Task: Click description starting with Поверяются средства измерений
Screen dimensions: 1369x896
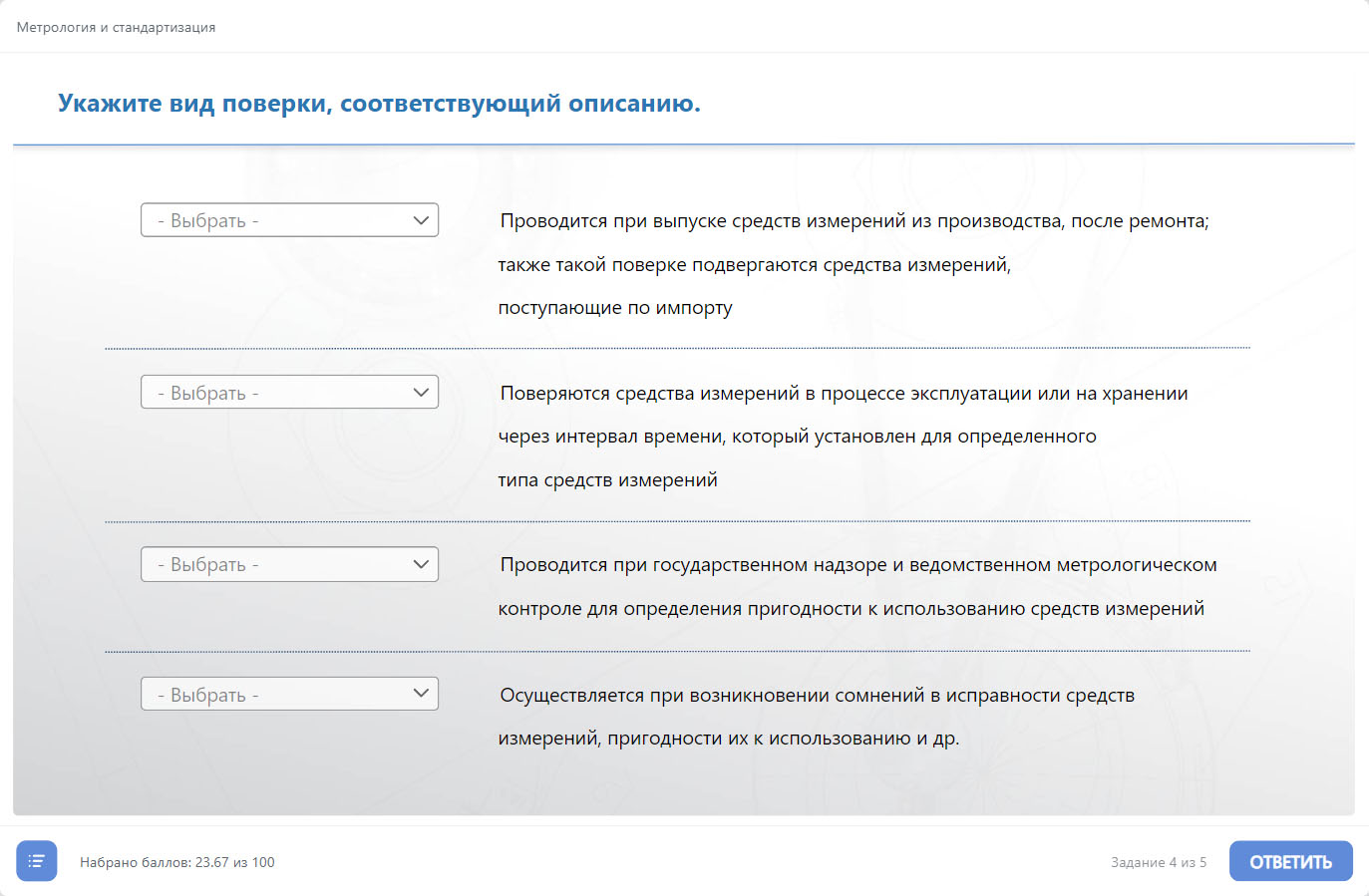Action: click(x=844, y=394)
